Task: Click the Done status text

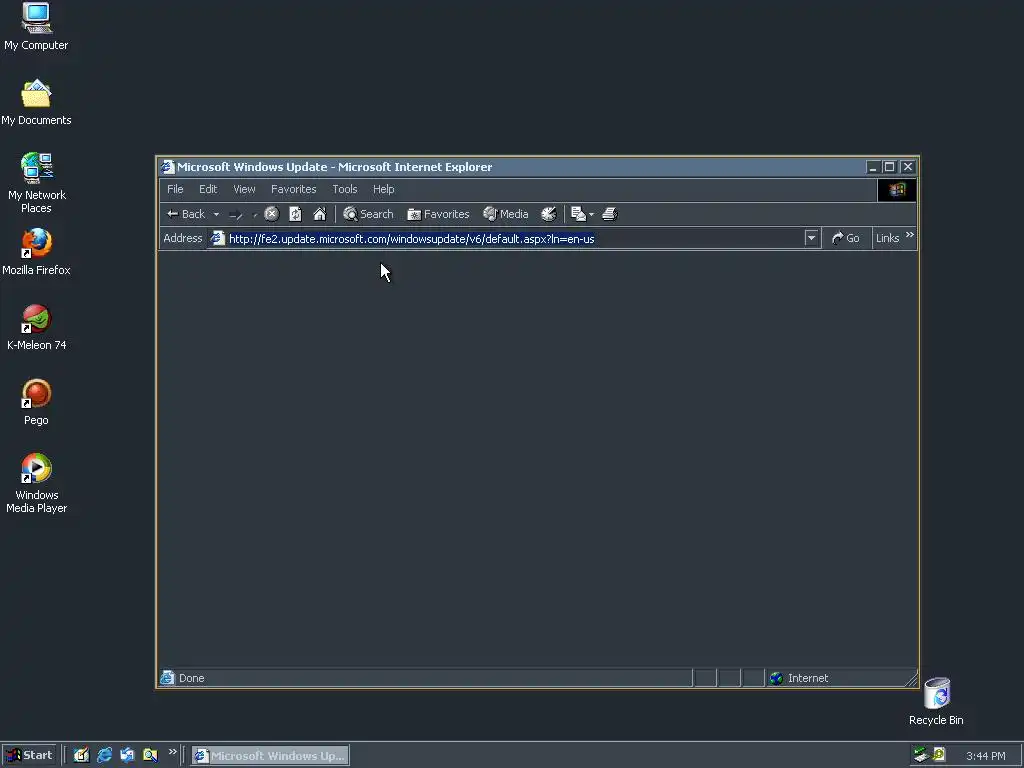Action: [192, 679]
